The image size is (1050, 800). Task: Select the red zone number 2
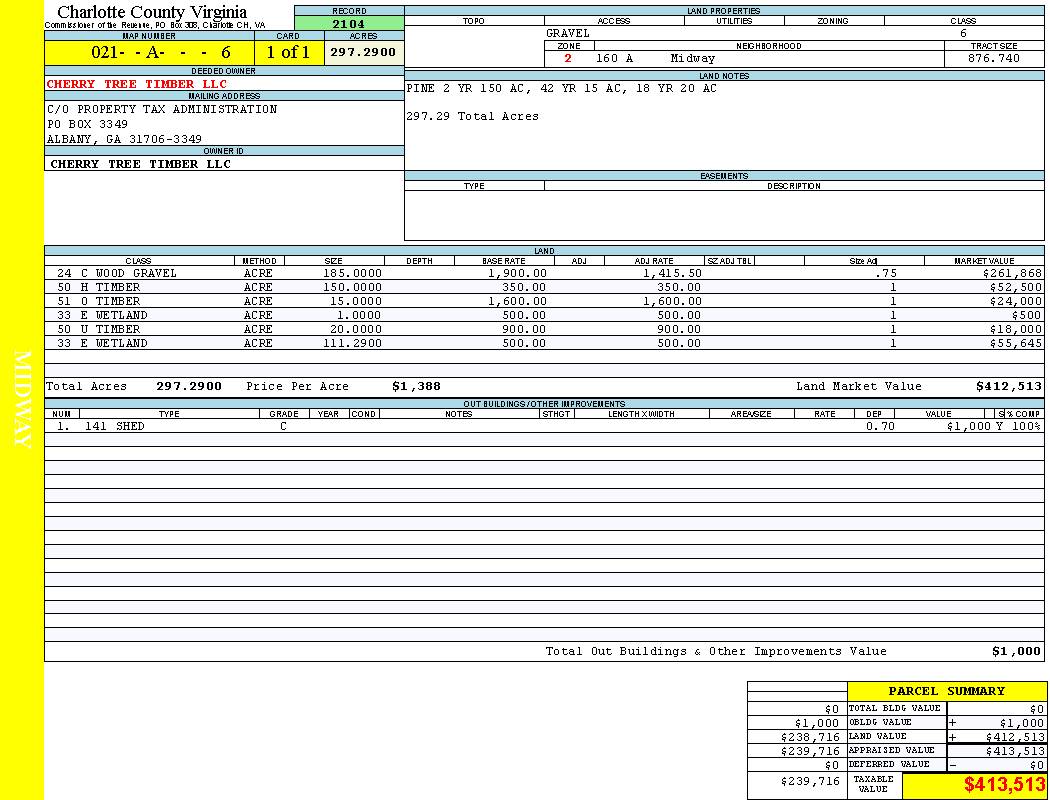pos(568,59)
